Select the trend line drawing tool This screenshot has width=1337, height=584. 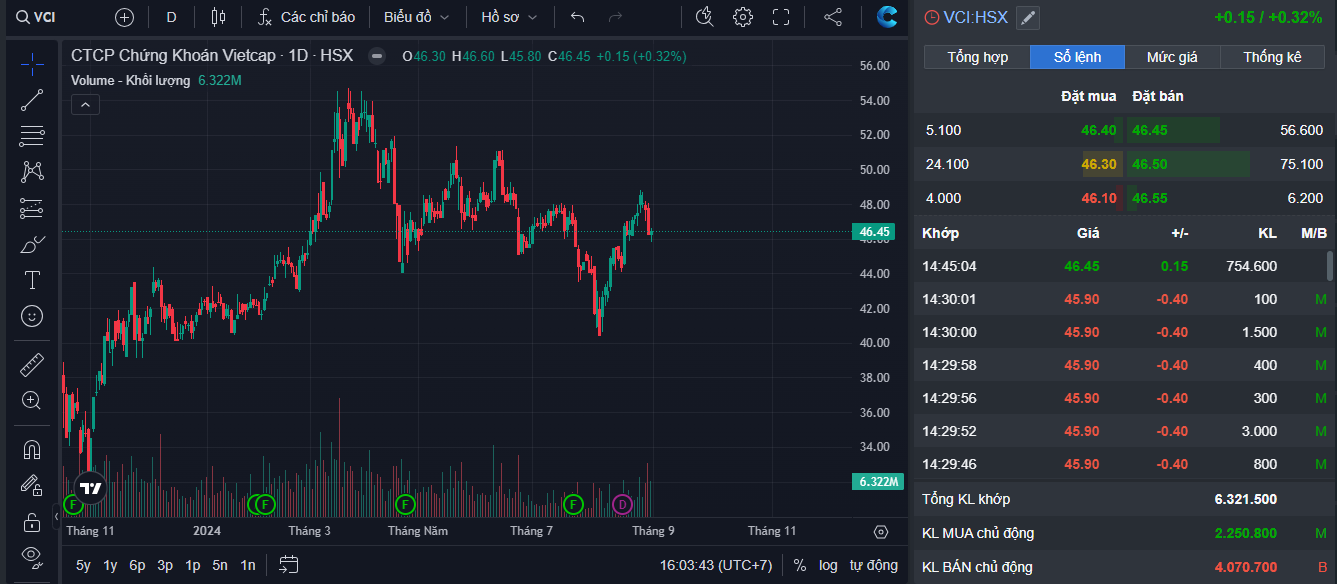click(x=32, y=99)
